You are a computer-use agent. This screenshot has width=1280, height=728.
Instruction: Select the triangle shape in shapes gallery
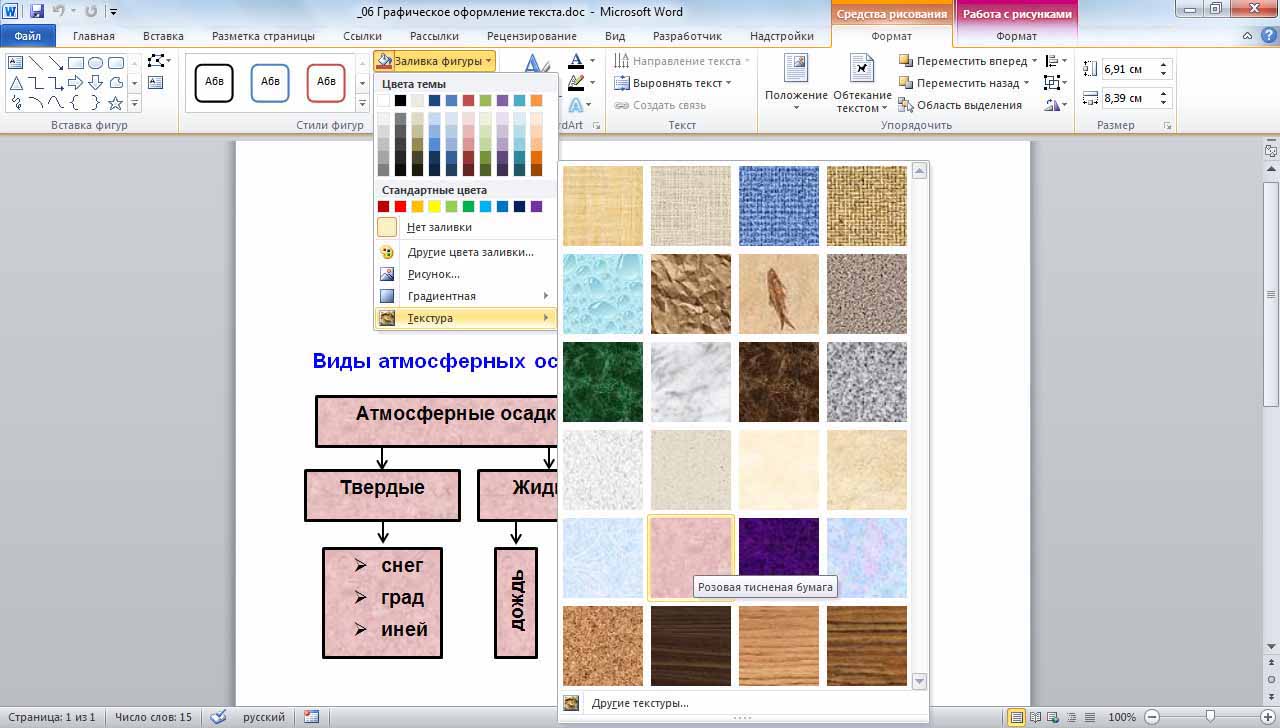[16, 83]
